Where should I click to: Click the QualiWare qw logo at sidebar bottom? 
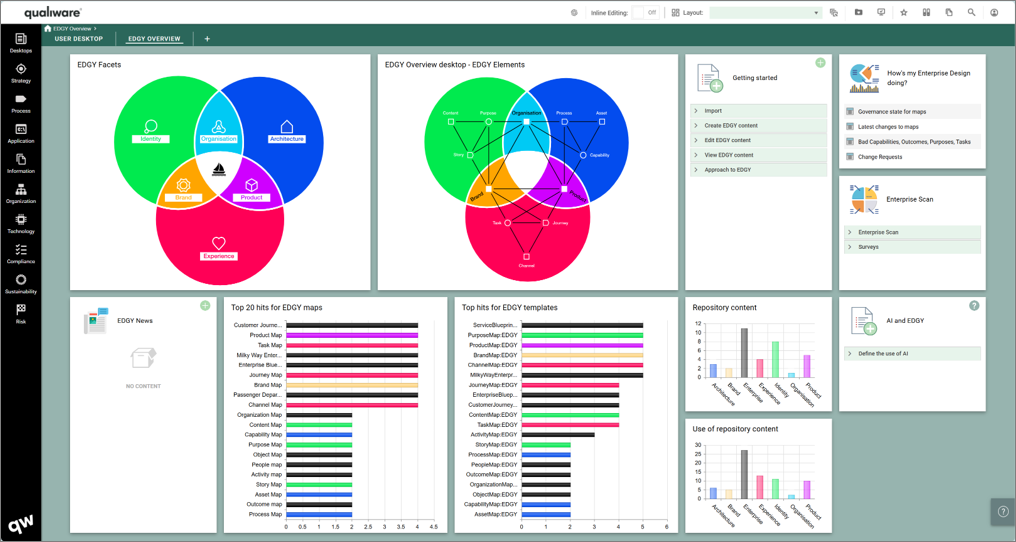[21, 523]
